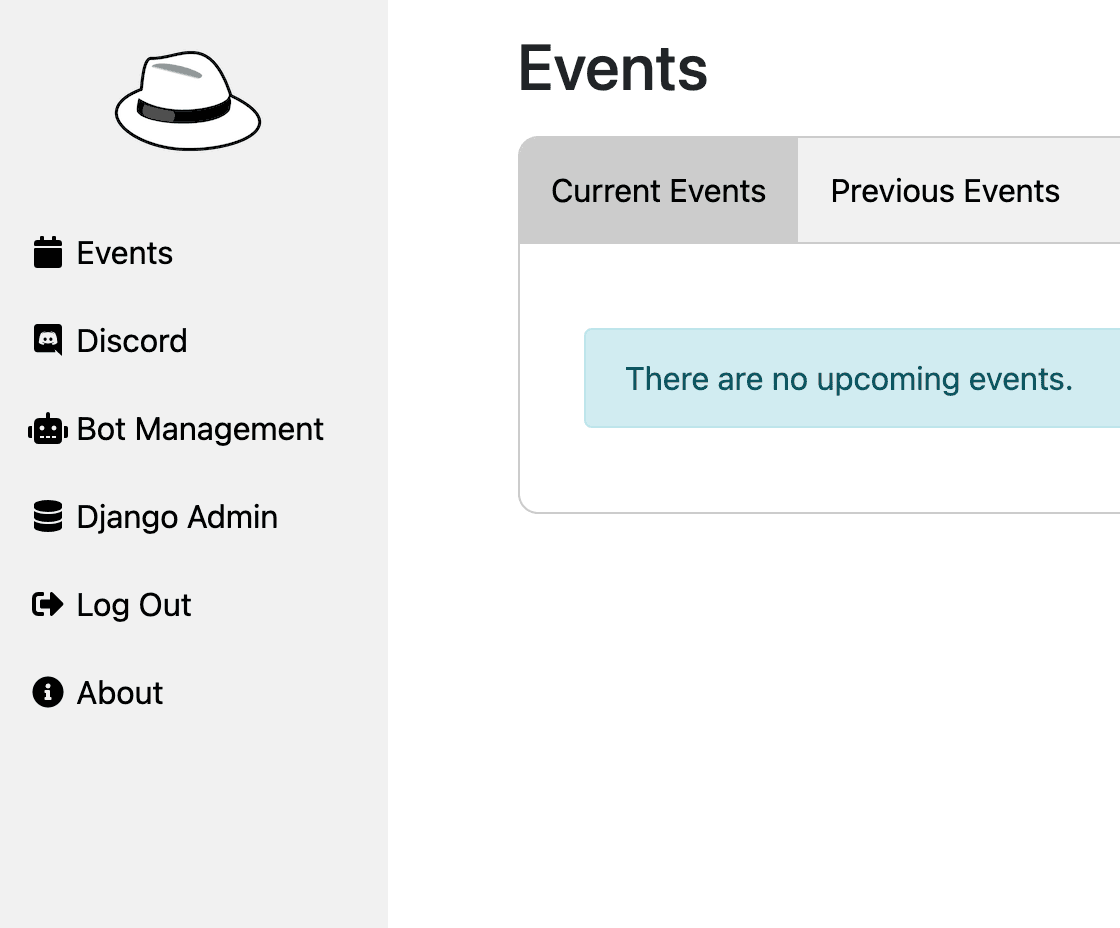
Task: Click the Log Out arrow icon
Action: point(48,604)
